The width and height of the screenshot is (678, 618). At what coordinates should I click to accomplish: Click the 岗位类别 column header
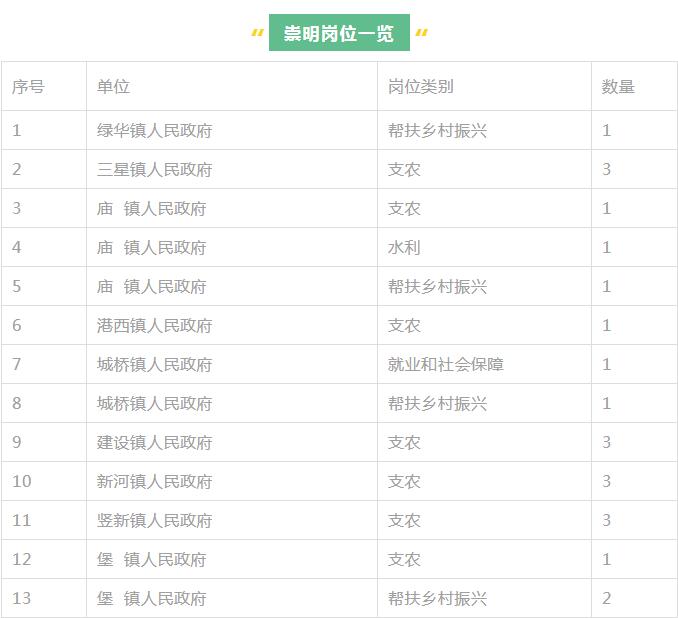[420, 87]
